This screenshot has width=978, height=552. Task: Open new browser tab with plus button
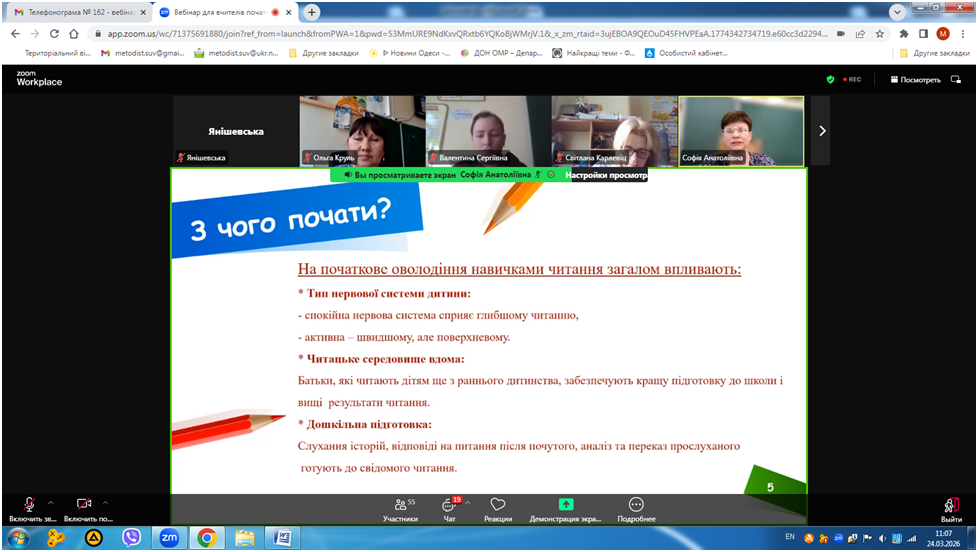312,12
